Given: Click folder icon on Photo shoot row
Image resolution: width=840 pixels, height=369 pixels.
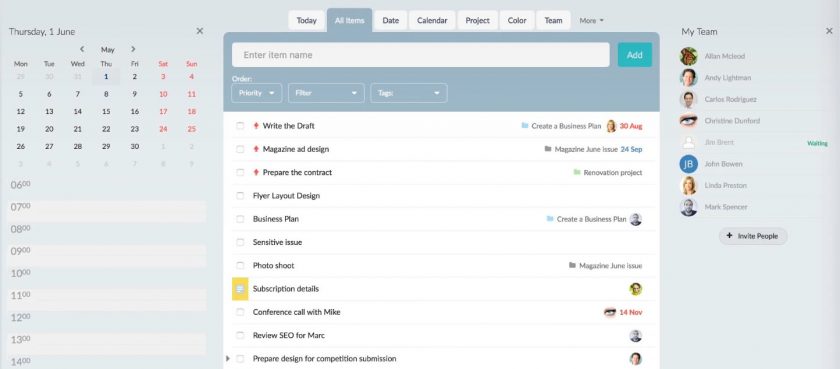Looking at the screenshot, I should coord(572,265).
